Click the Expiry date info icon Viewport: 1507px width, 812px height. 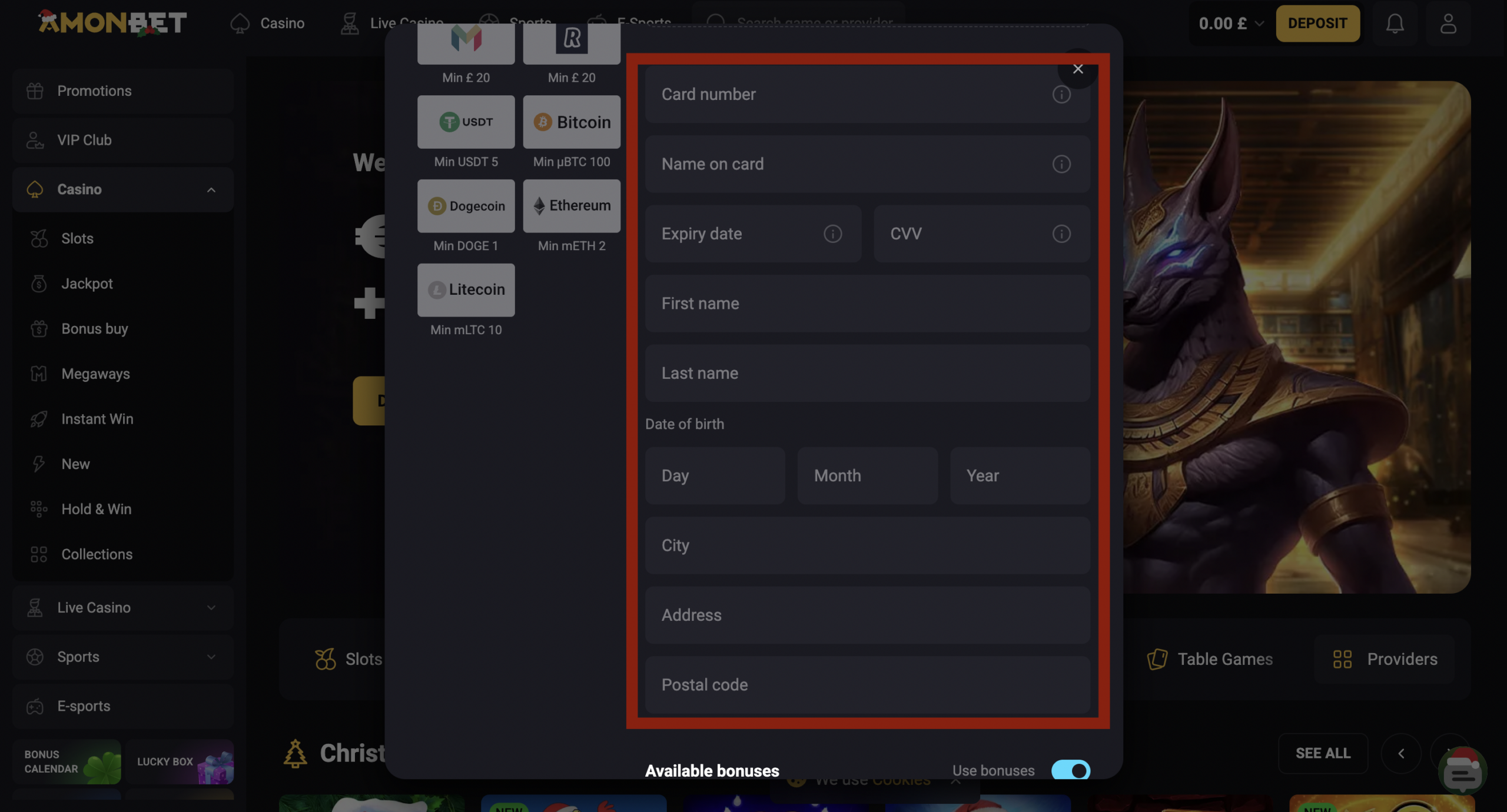tap(832, 234)
